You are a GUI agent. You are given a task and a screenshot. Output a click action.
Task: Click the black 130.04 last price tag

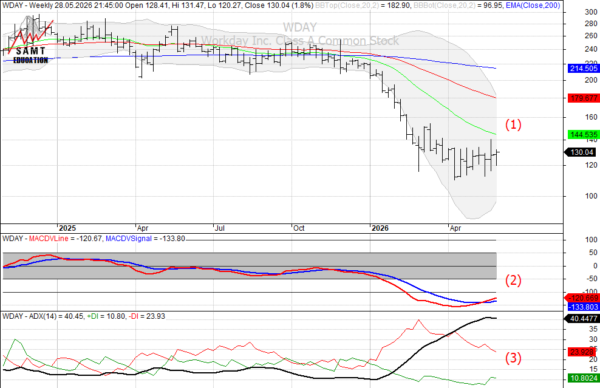pyautogui.click(x=581, y=152)
